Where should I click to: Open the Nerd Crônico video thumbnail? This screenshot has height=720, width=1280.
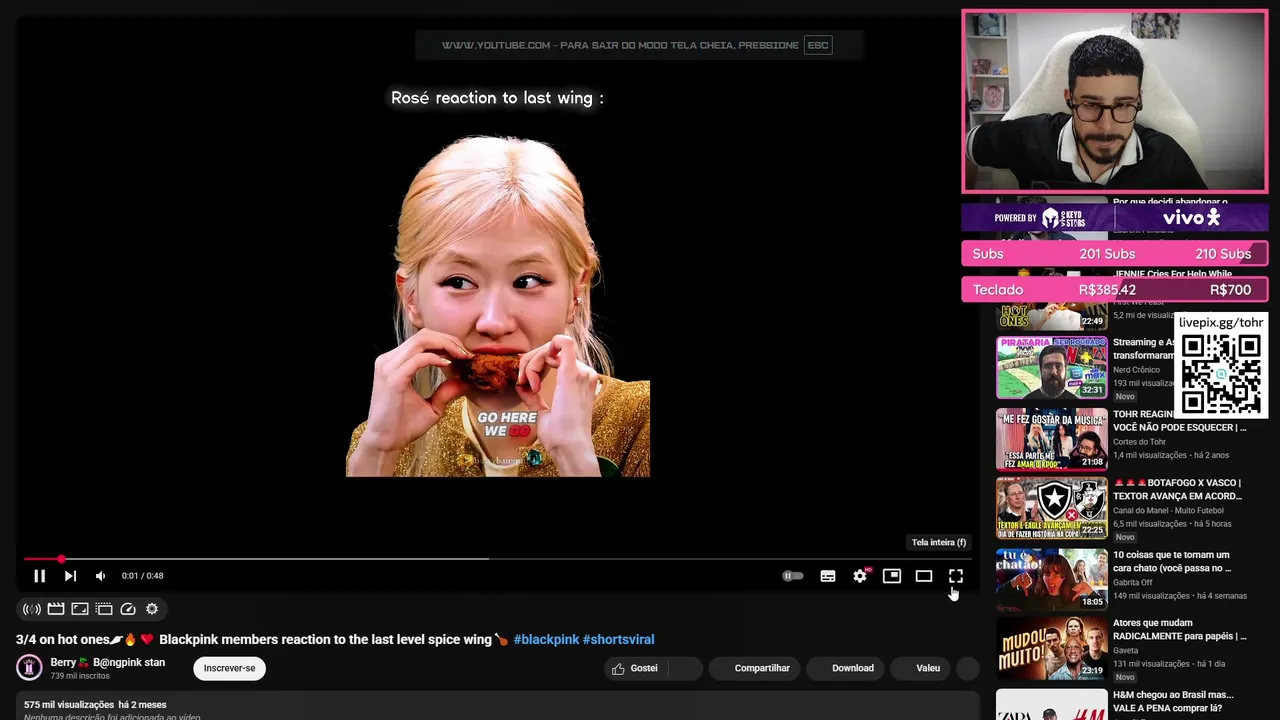[x=1051, y=367]
